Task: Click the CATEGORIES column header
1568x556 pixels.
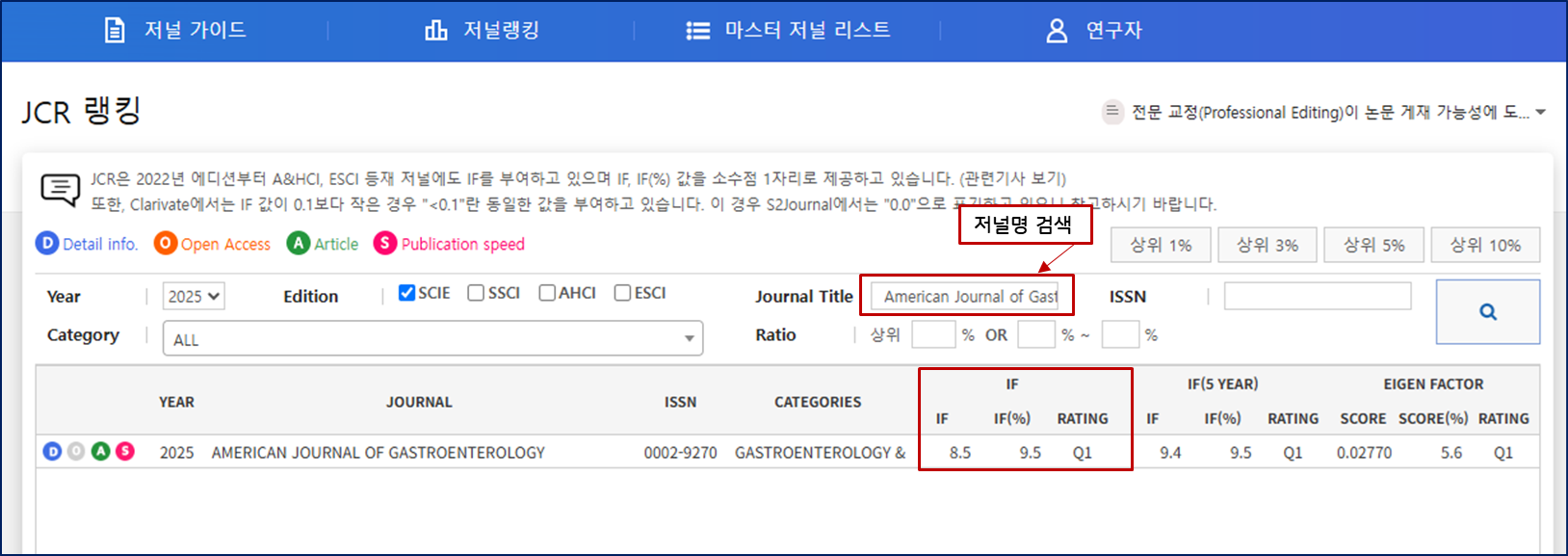Action: click(818, 402)
